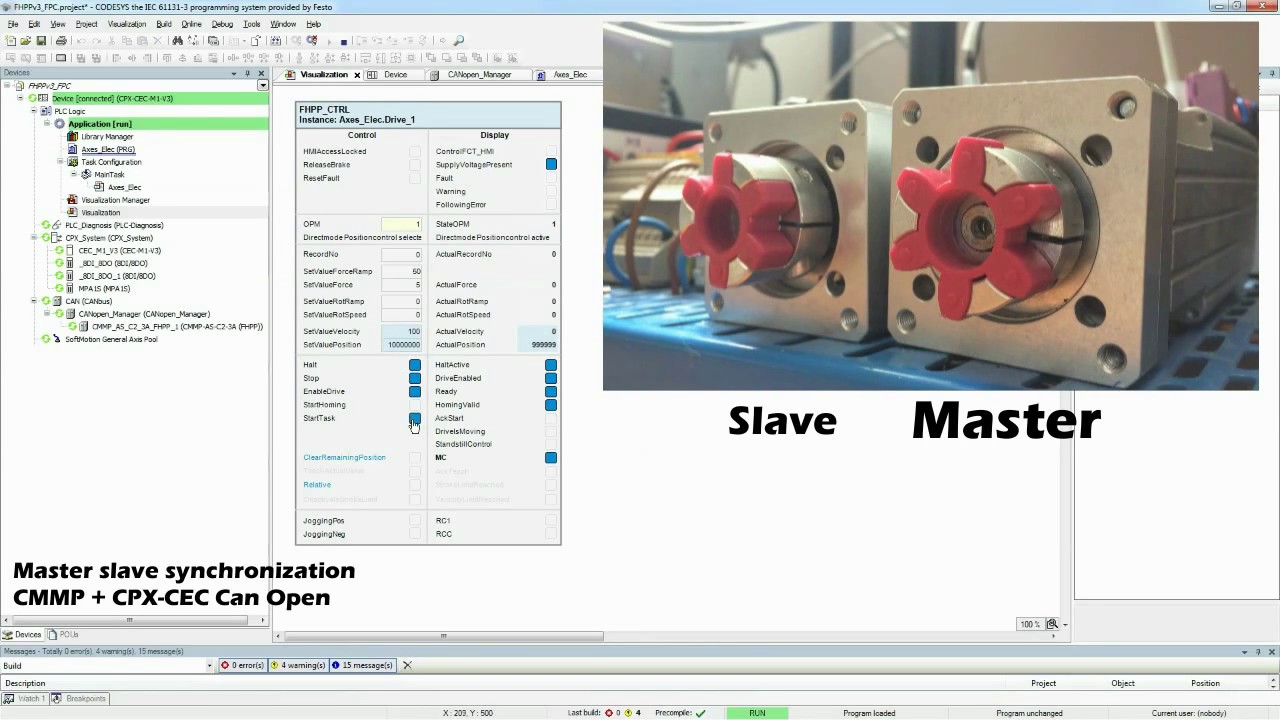Toggle the Stop control button
The image size is (1280, 720).
coord(415,378)
